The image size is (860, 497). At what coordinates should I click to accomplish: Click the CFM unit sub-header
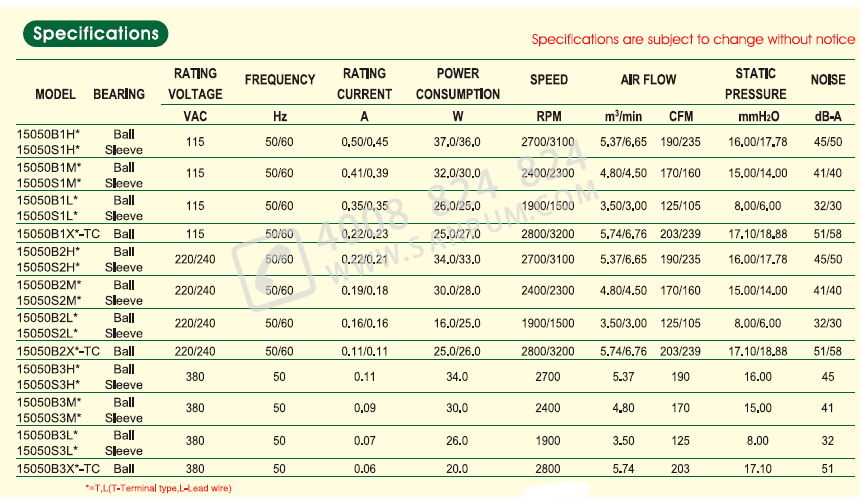[680, 116]
